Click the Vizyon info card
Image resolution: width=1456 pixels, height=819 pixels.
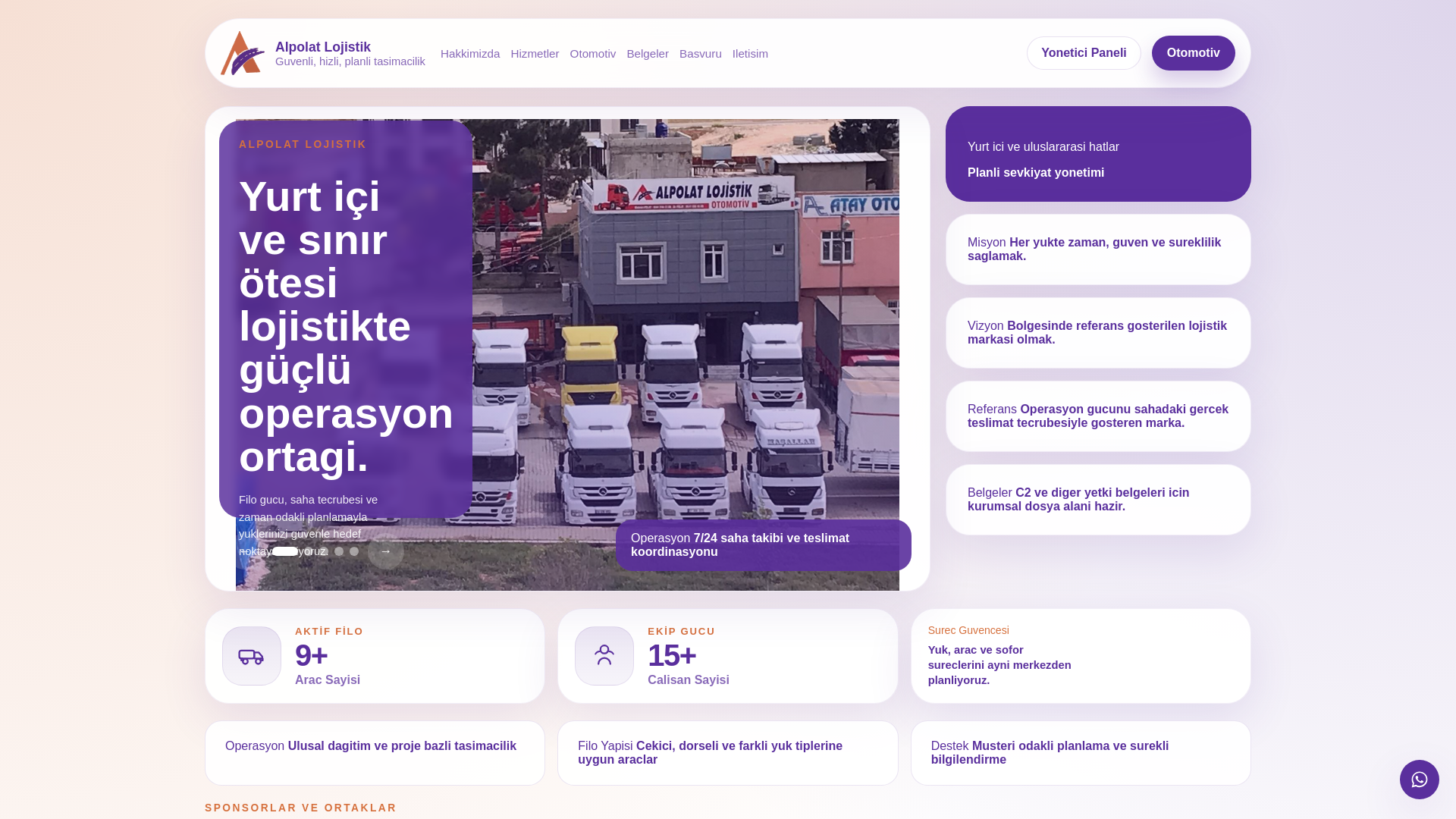coord(1098,333)
